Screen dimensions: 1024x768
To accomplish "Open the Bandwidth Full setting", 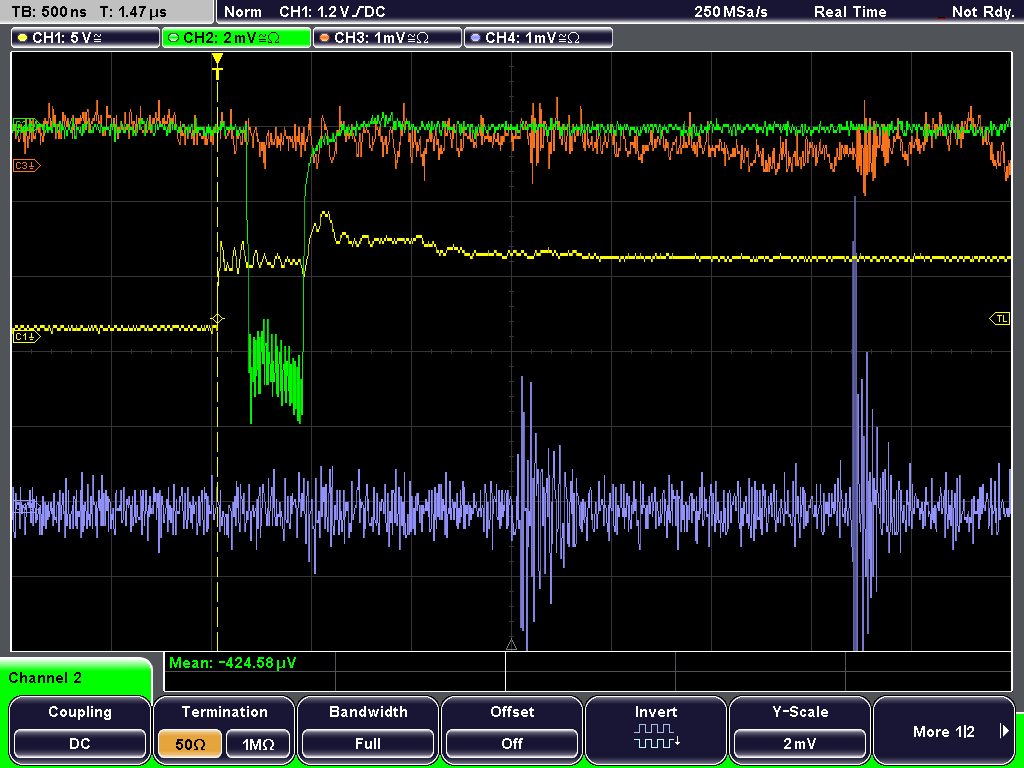I will pos(368,729).
